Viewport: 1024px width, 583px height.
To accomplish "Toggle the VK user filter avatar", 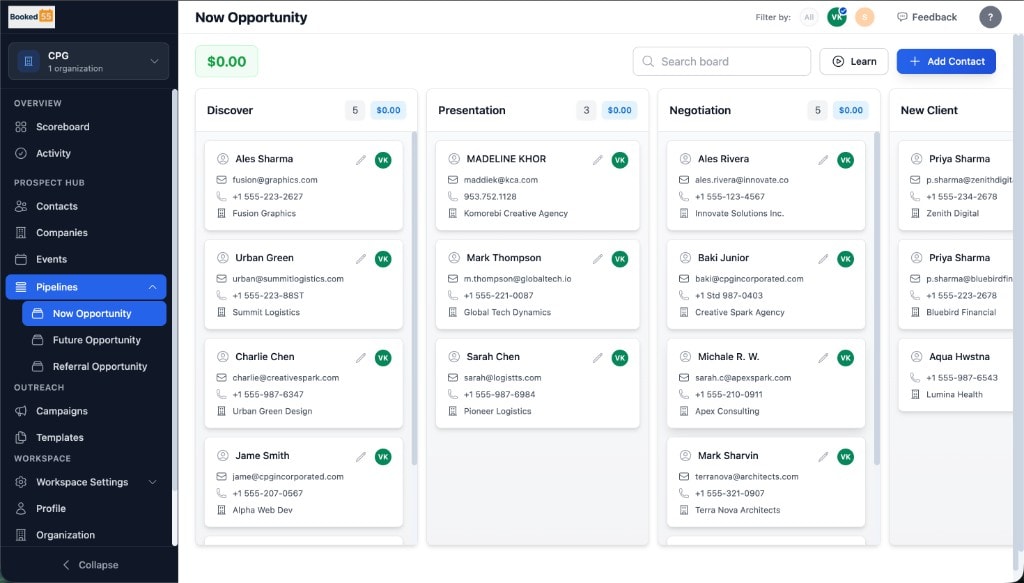I will (x=837, y=17).
